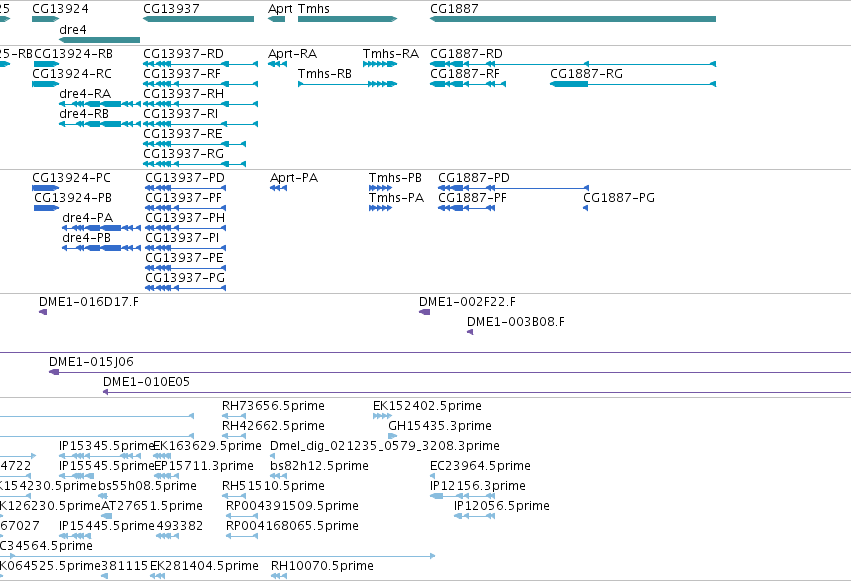The width and height of the screenshot is (851, 581).
Task: Click the Aprt-PA protein feature
Action: pyautogui.click(x=294, y=178)
